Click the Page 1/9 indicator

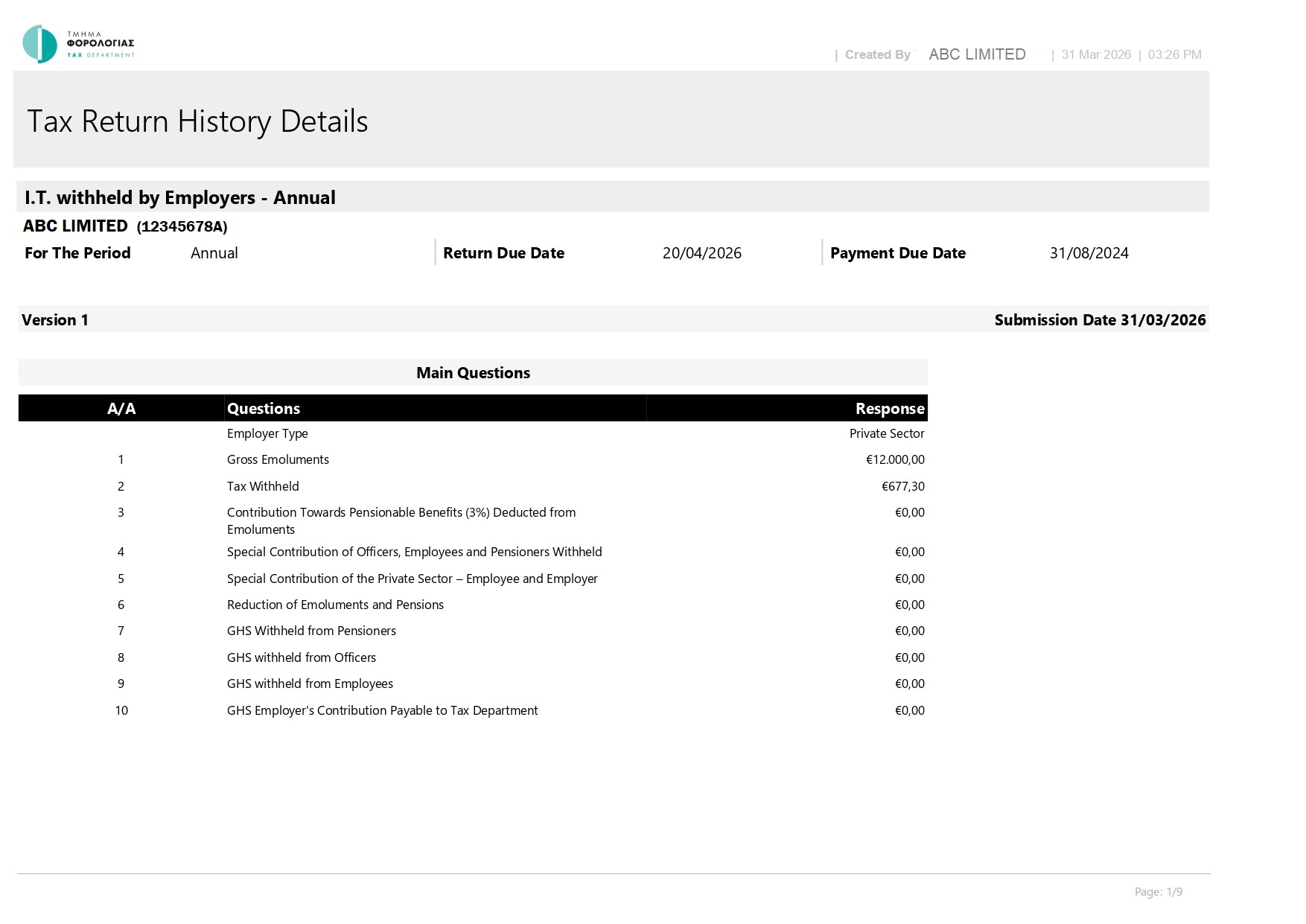1159,892
